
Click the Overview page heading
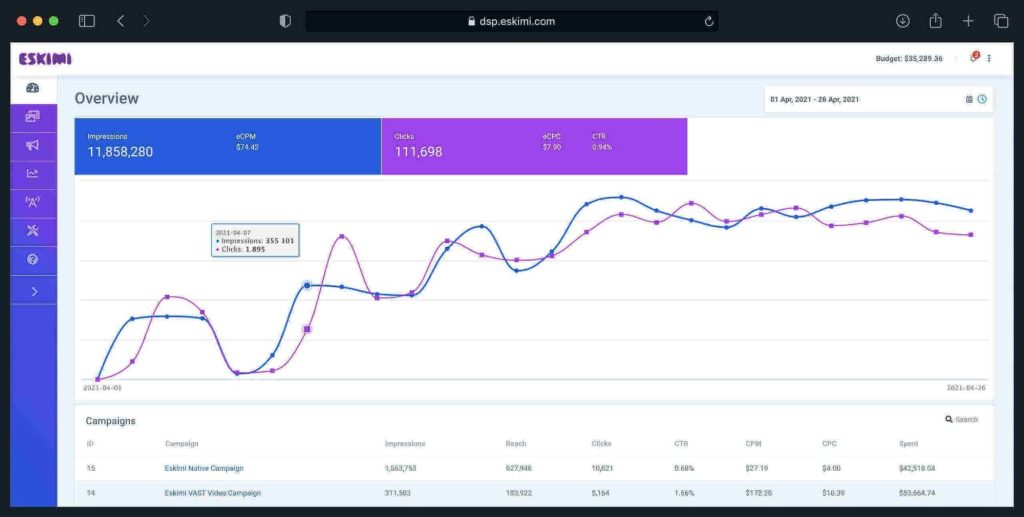tap(106, 99)
